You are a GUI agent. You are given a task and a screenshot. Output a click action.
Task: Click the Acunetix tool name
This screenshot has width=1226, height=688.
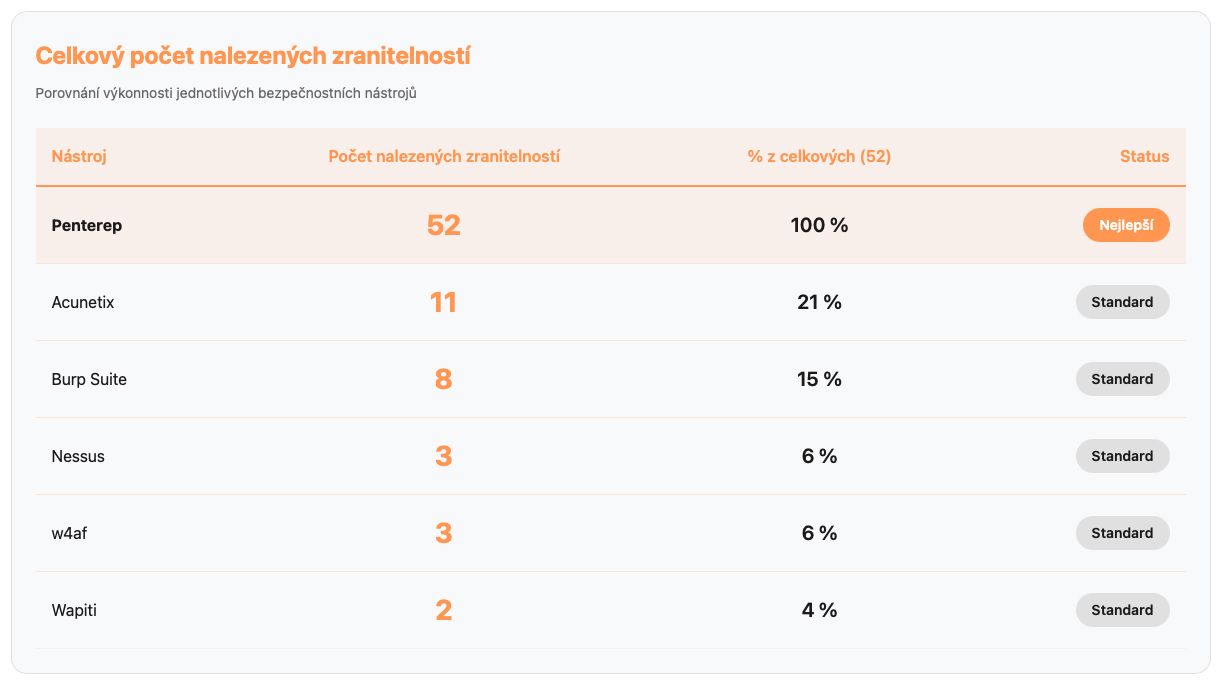tap(83, 302)
